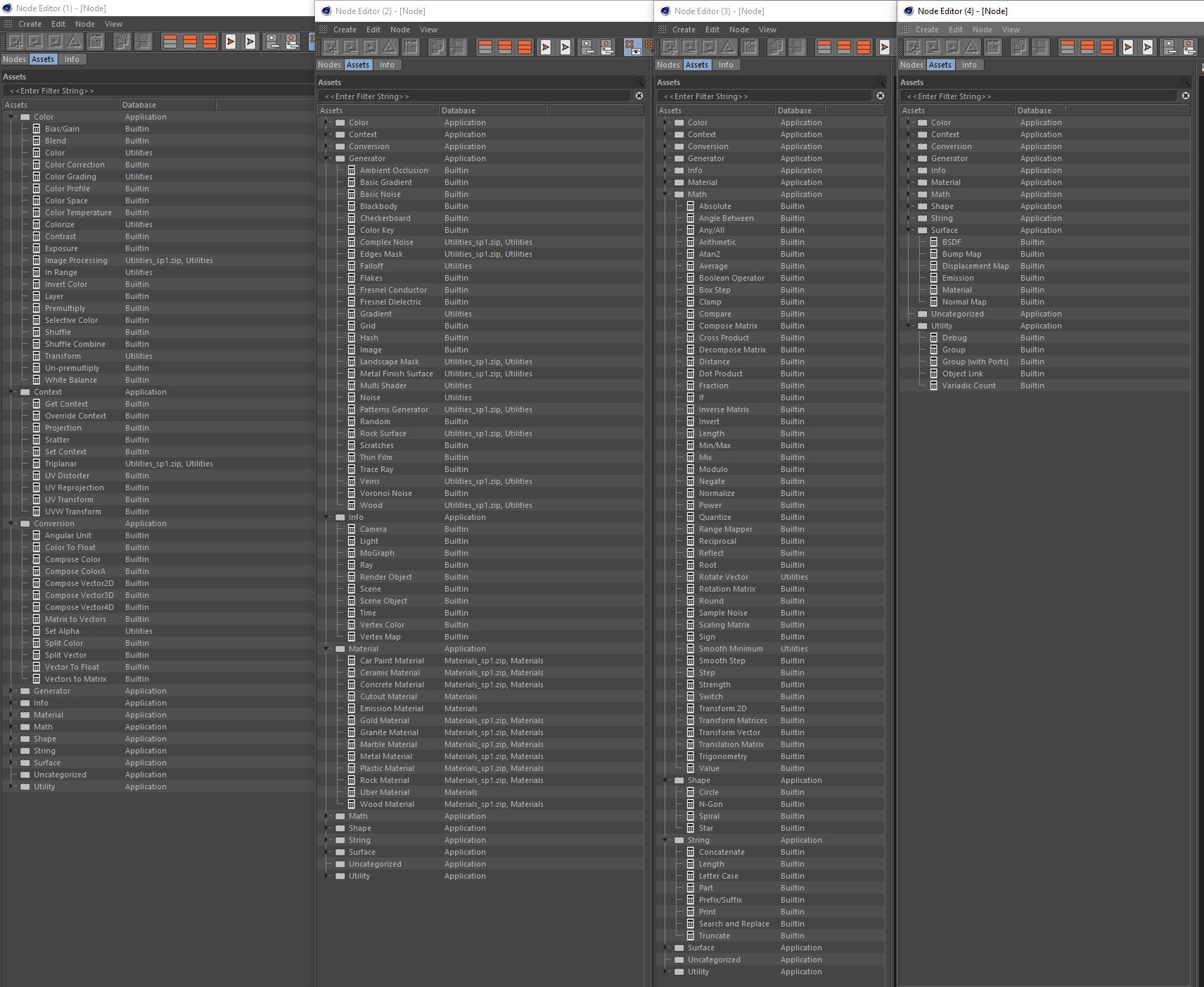This screenshot has height=987, width=1204.
Task: Click the black play arrow icon in Node Editor (4)
Action: (1148, 47)
